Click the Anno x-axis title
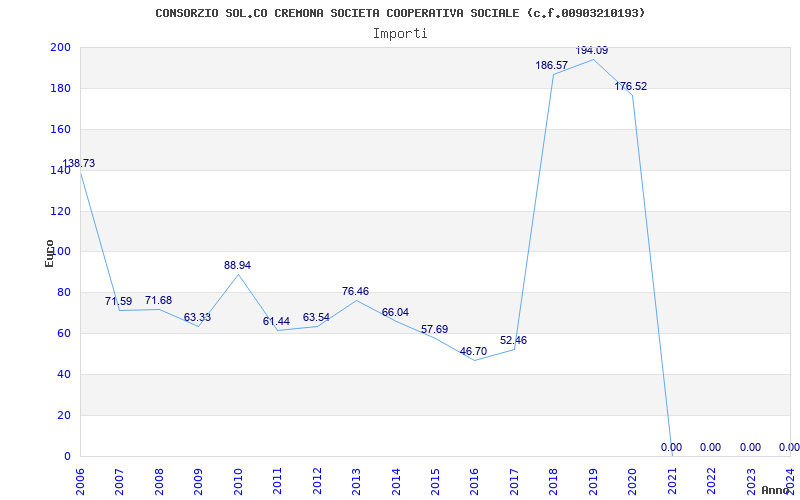 (776, 490)
